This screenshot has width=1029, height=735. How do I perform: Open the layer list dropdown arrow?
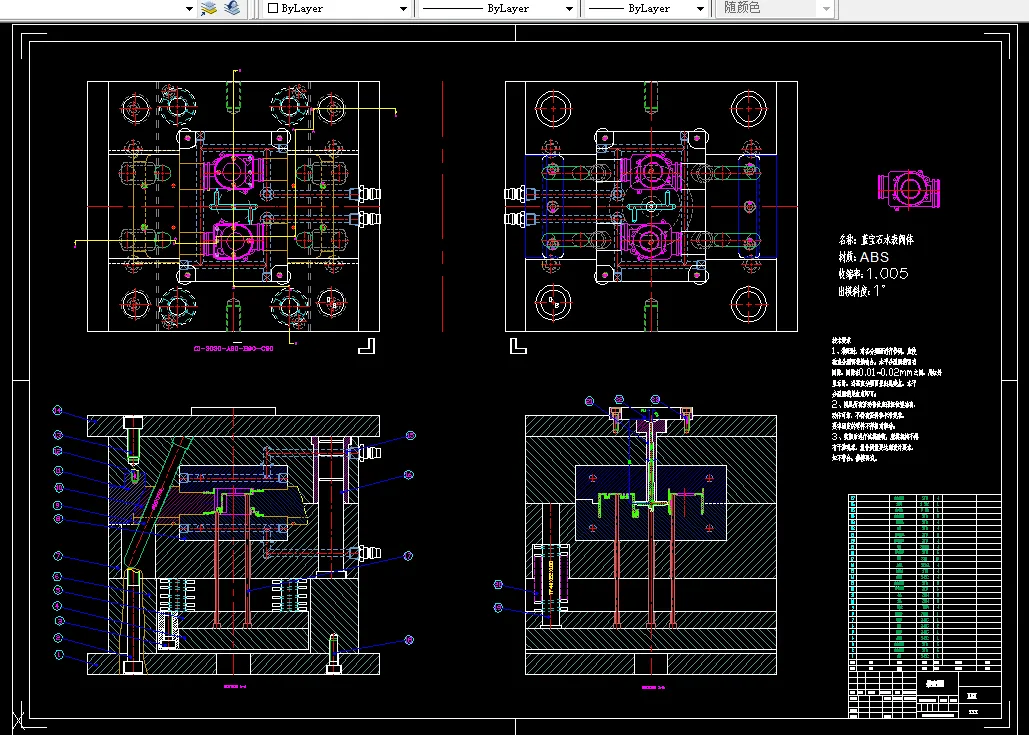tap(189, 9)
